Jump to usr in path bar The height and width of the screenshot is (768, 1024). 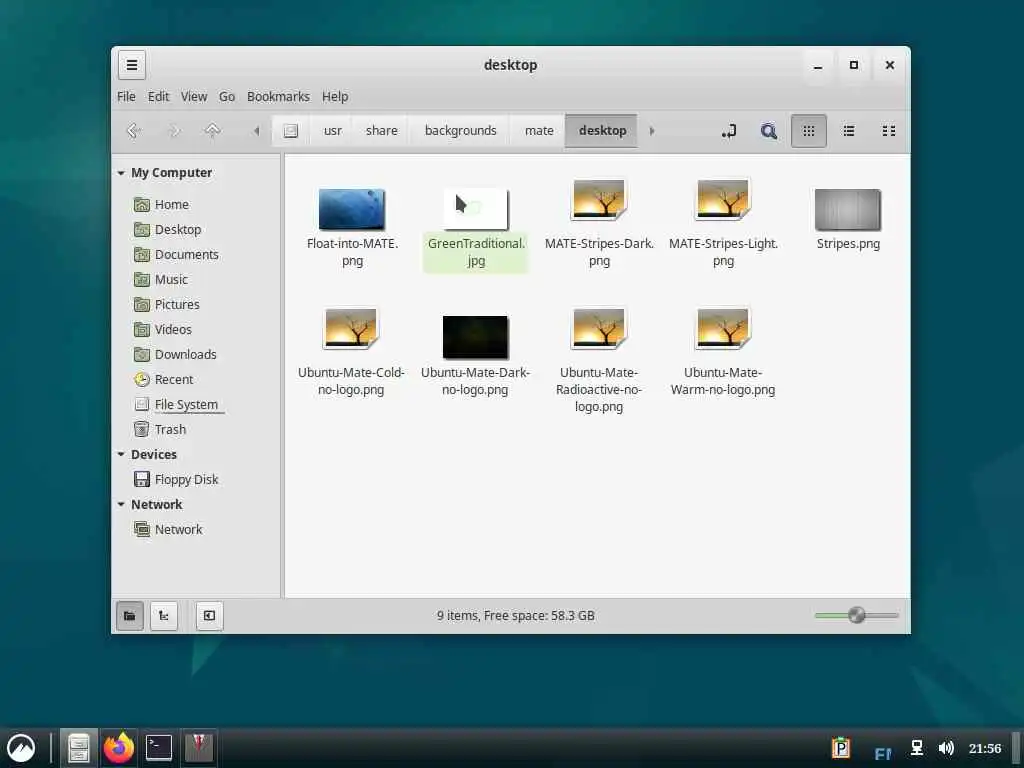click(x=332, y=131)
